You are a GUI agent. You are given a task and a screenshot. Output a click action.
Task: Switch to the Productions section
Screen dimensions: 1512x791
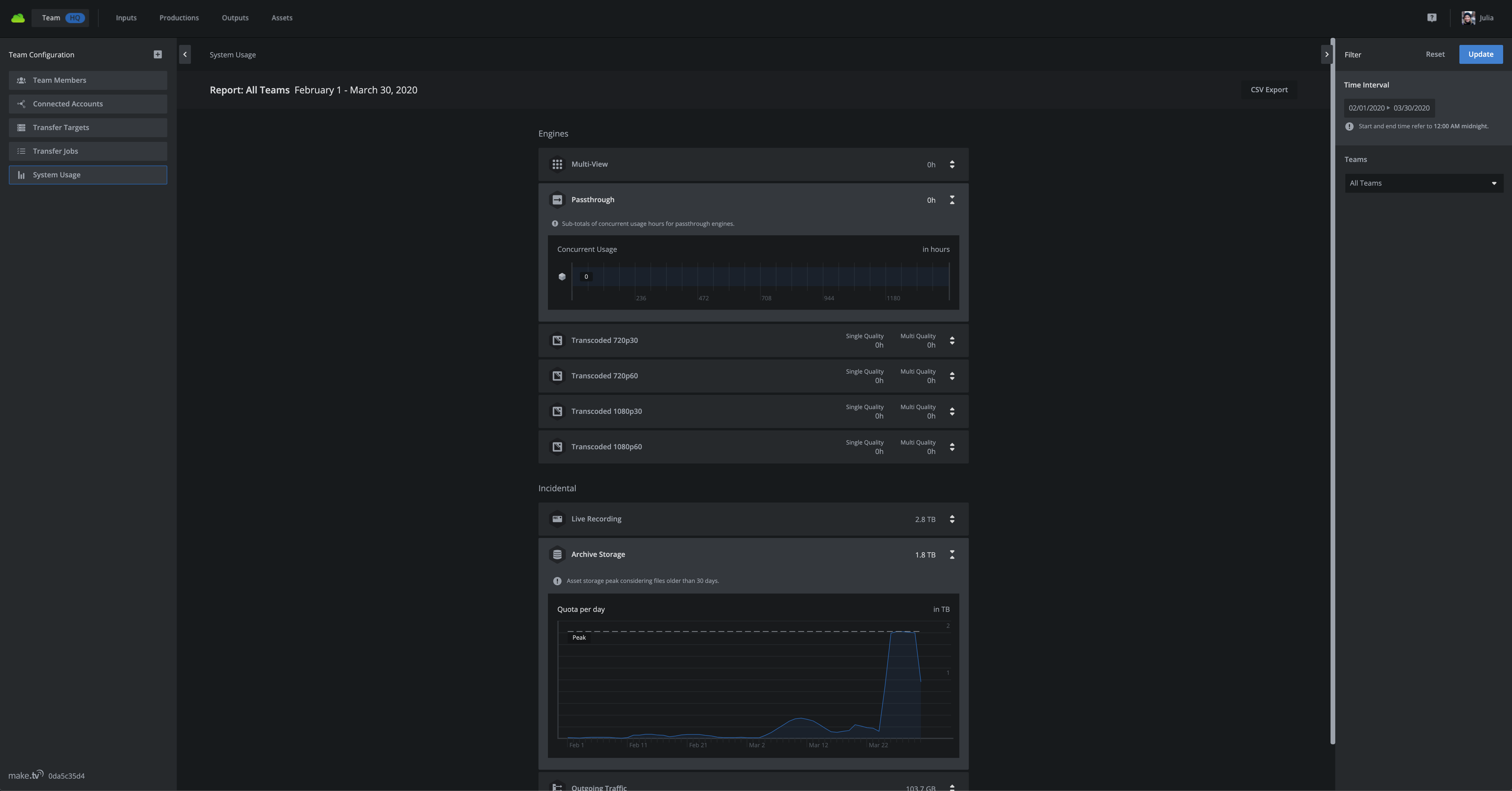click(x=179, y=18)
